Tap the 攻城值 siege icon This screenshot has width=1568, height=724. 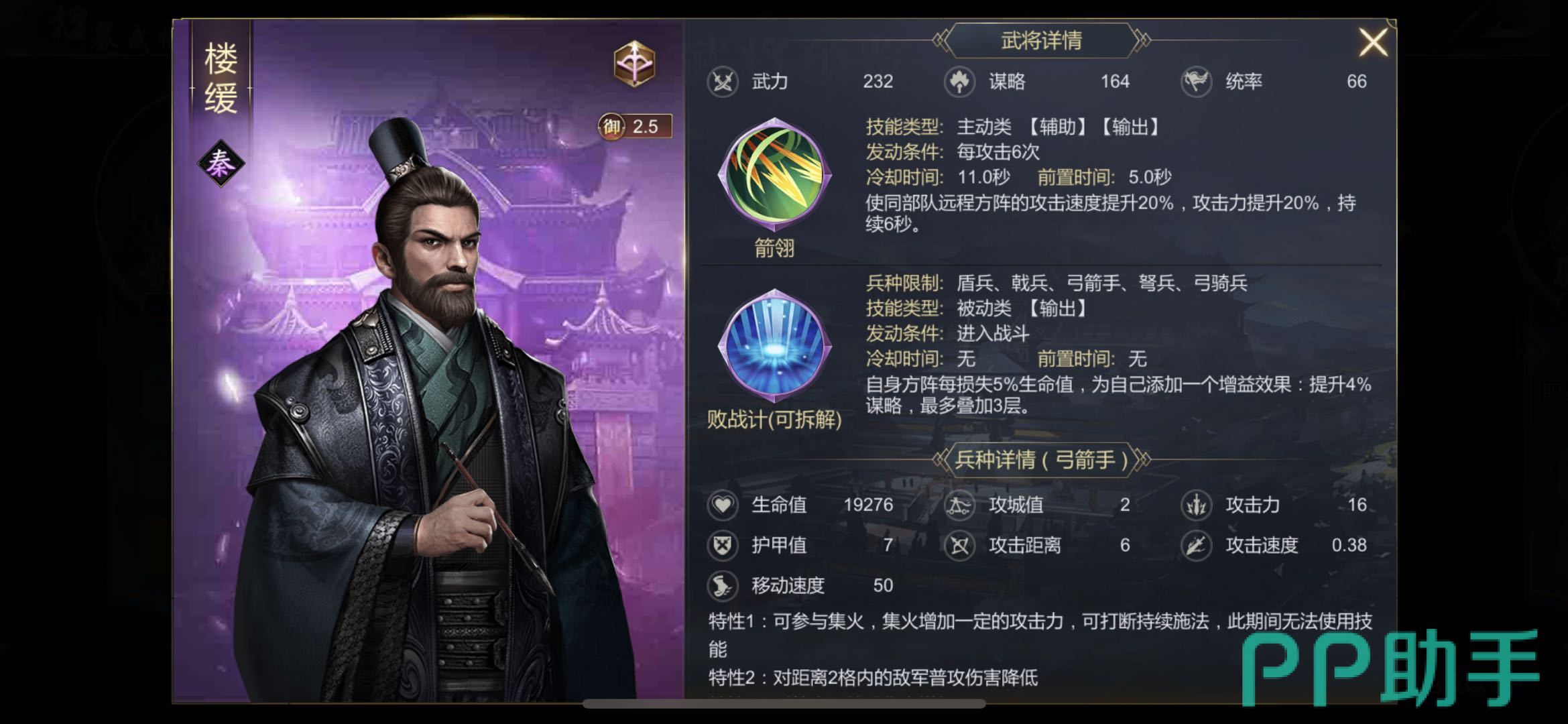pos(959,505)
